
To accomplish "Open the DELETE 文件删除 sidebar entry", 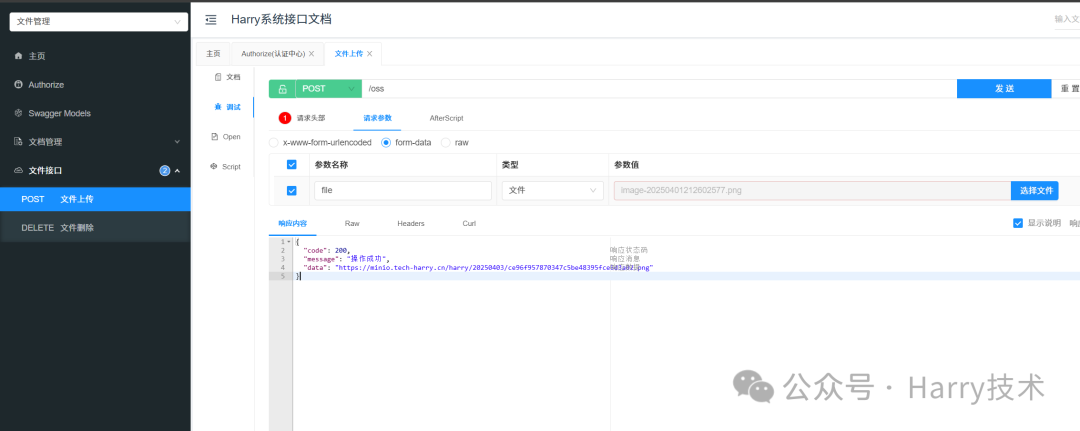I will (x=95, y=227).
